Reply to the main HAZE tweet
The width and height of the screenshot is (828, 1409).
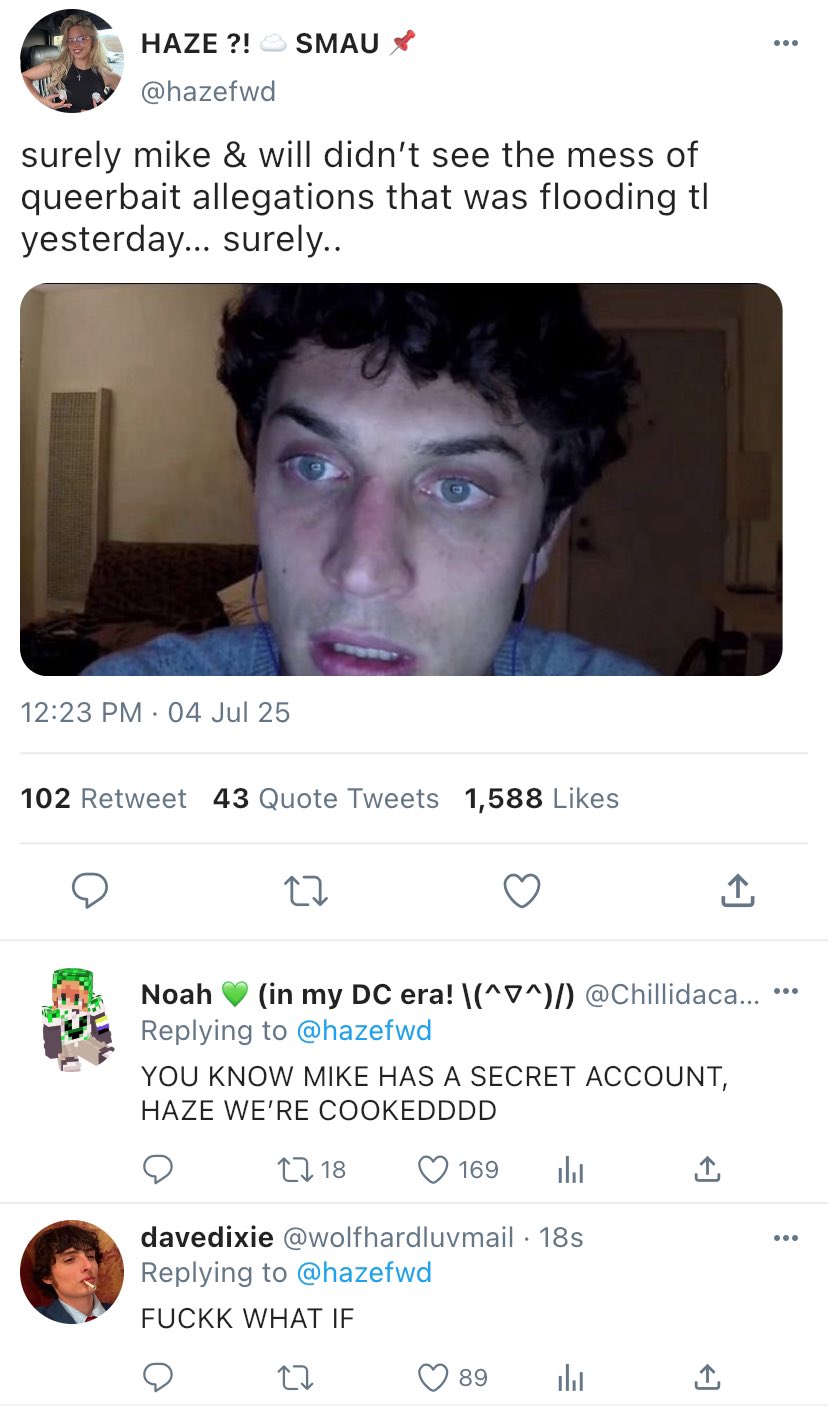click(x=90, y=890)
